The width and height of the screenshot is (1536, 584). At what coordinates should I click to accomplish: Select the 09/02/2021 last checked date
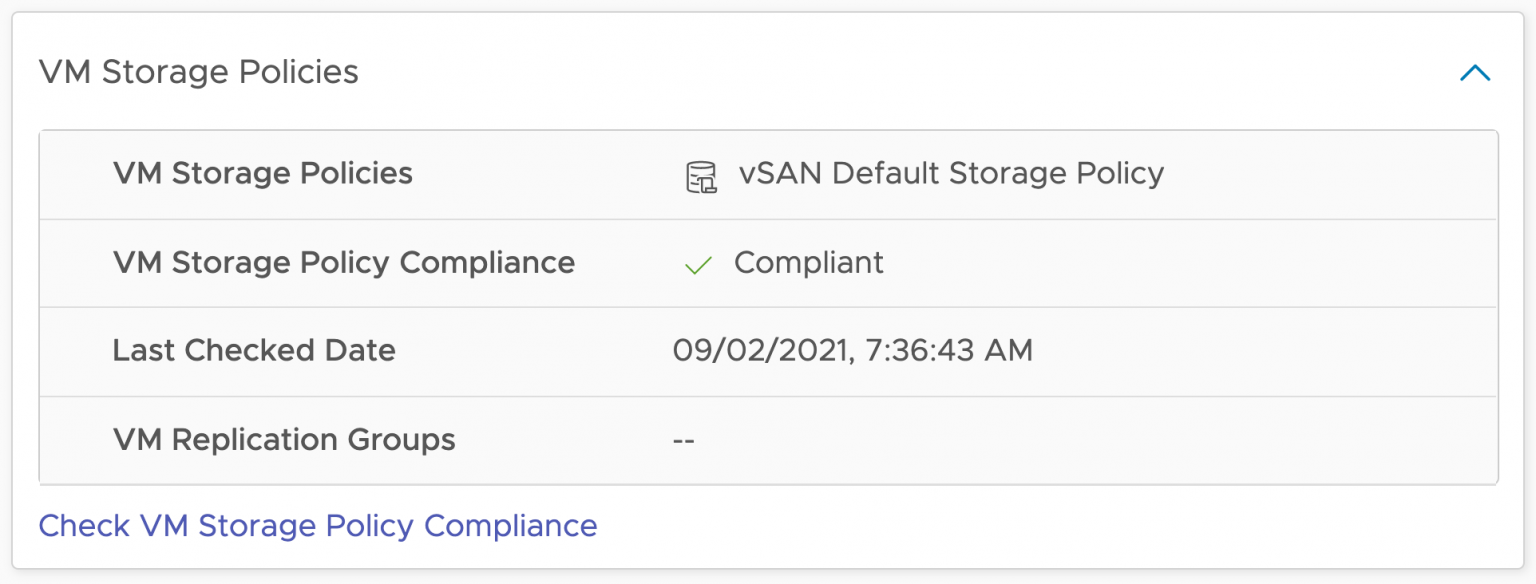pos(762,351)
